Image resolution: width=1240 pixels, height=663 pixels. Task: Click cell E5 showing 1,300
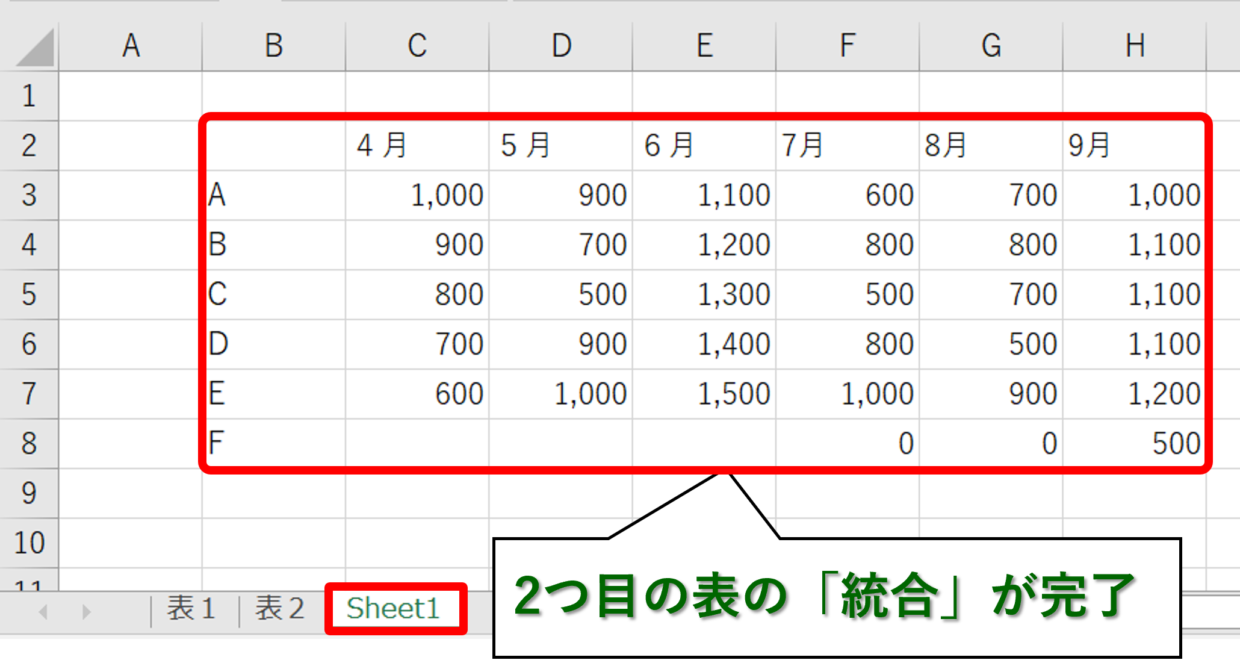point(704,295)
